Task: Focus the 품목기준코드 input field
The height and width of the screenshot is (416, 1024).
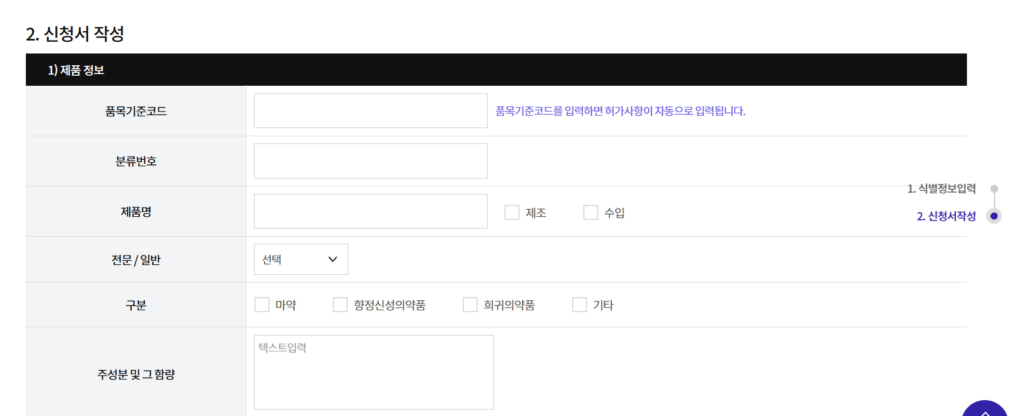Action: 370,111
